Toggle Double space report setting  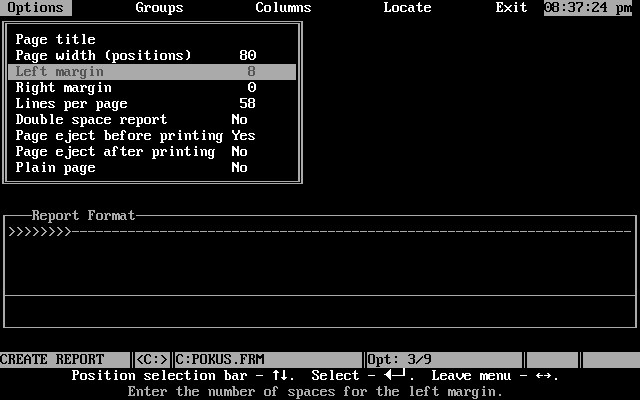pos(152,120)
